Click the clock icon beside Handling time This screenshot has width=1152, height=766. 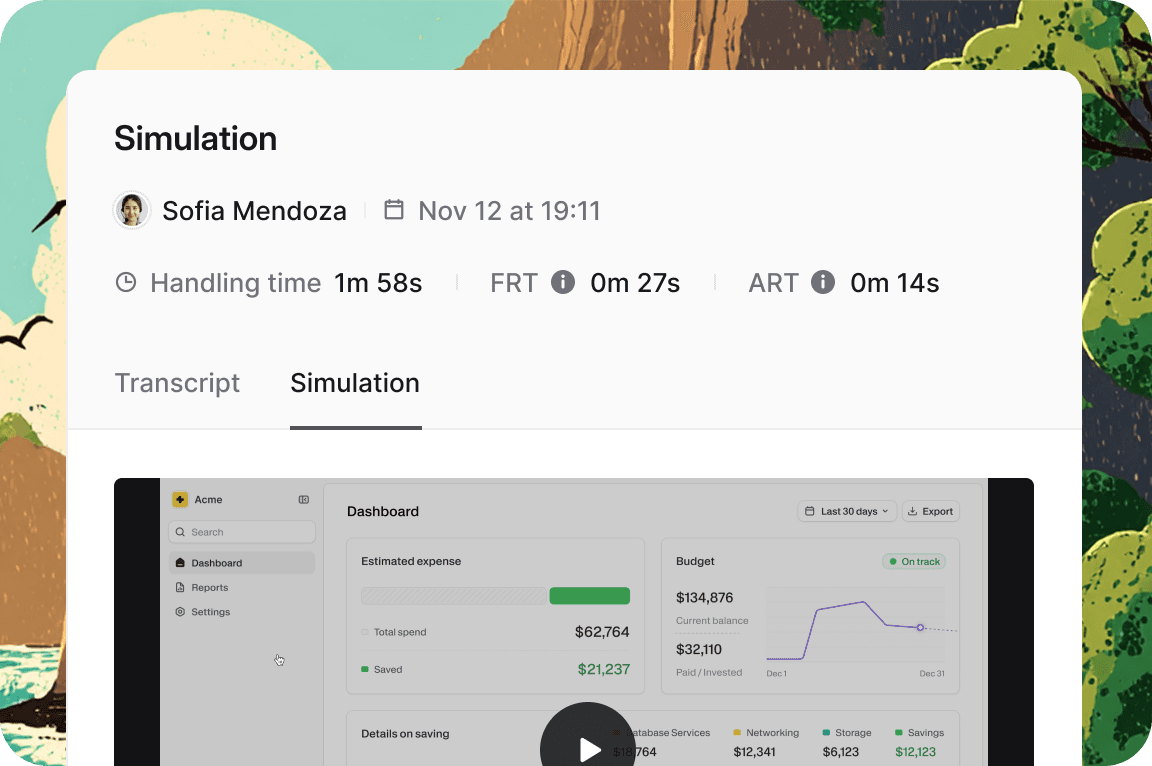point(126,282)
